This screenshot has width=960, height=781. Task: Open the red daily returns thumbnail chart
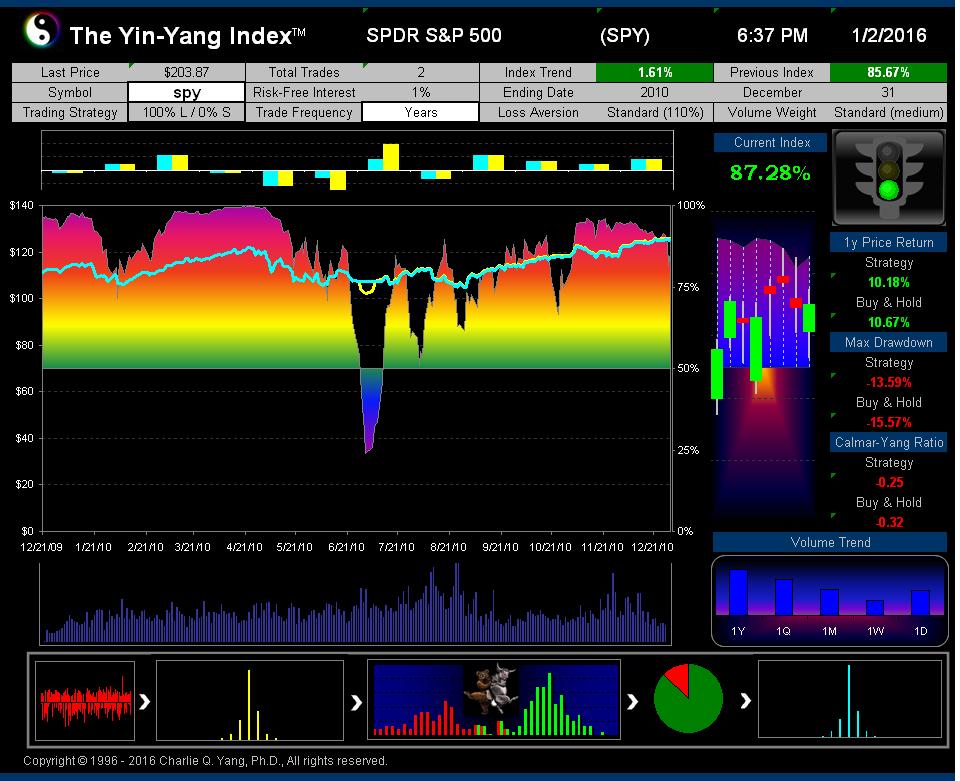85,701
